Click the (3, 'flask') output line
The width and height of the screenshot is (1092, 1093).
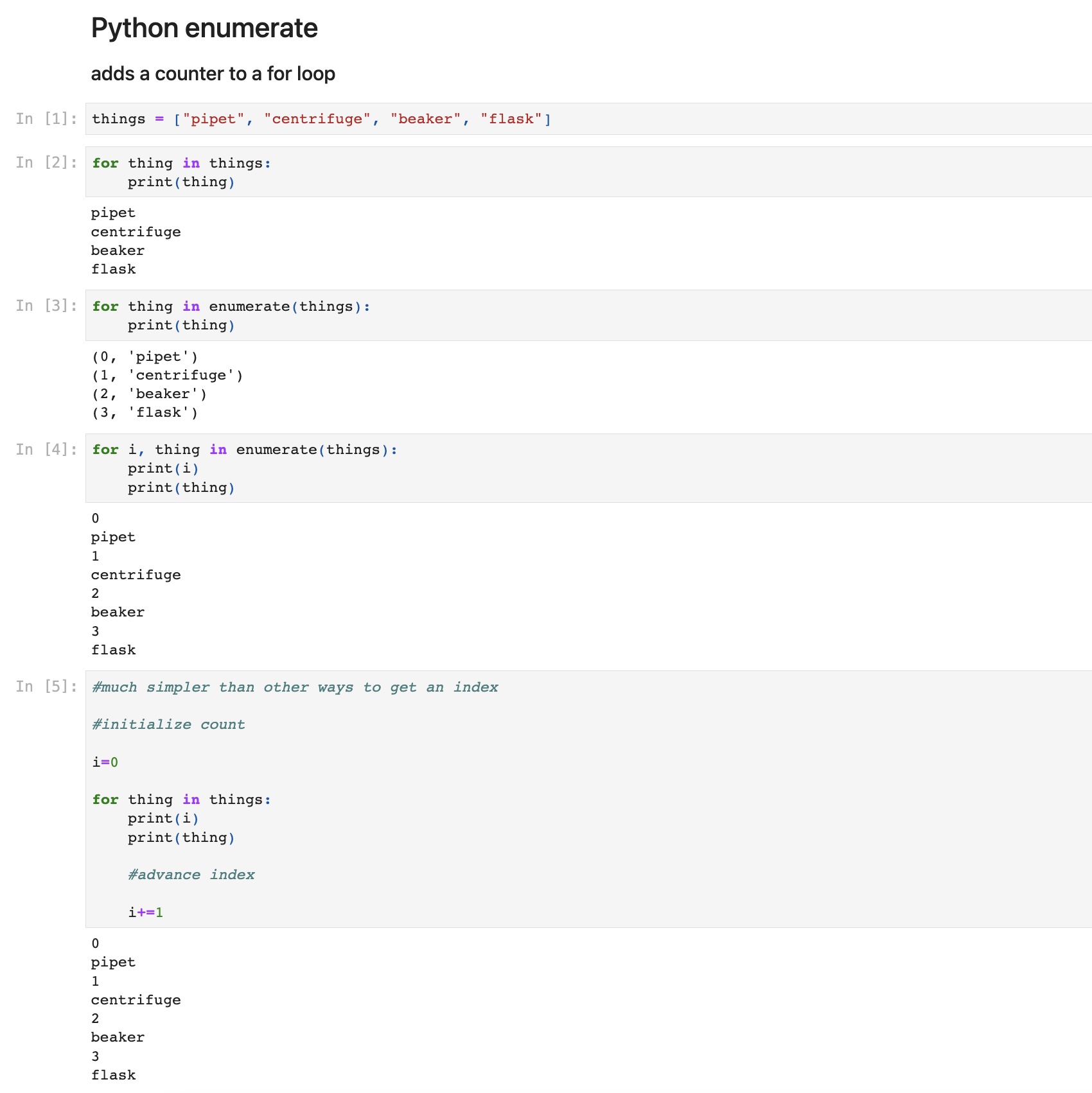click(x=145, y=412)
